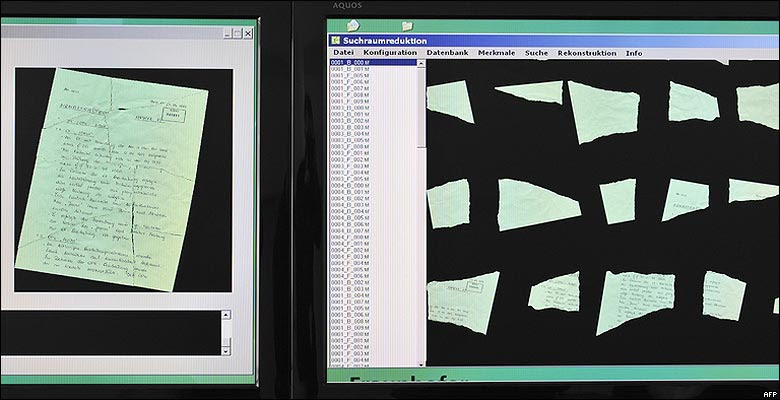Screen dimensions: 780x400
Task: Open the Konfiguration menu
Action: coord(390,53)
